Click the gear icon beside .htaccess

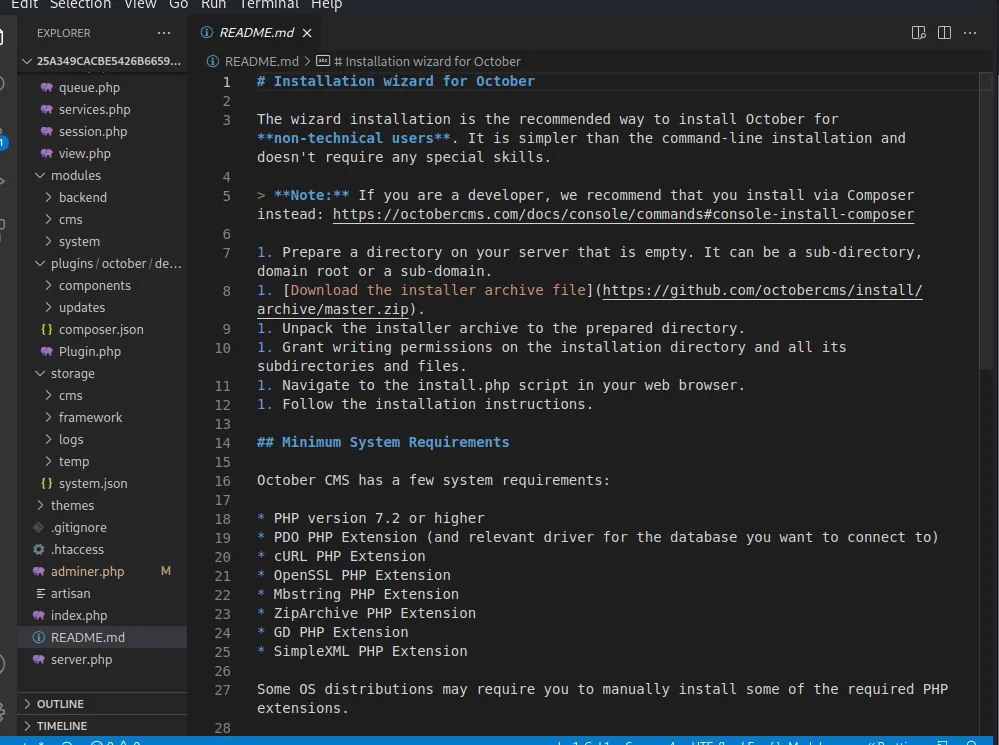39,550
